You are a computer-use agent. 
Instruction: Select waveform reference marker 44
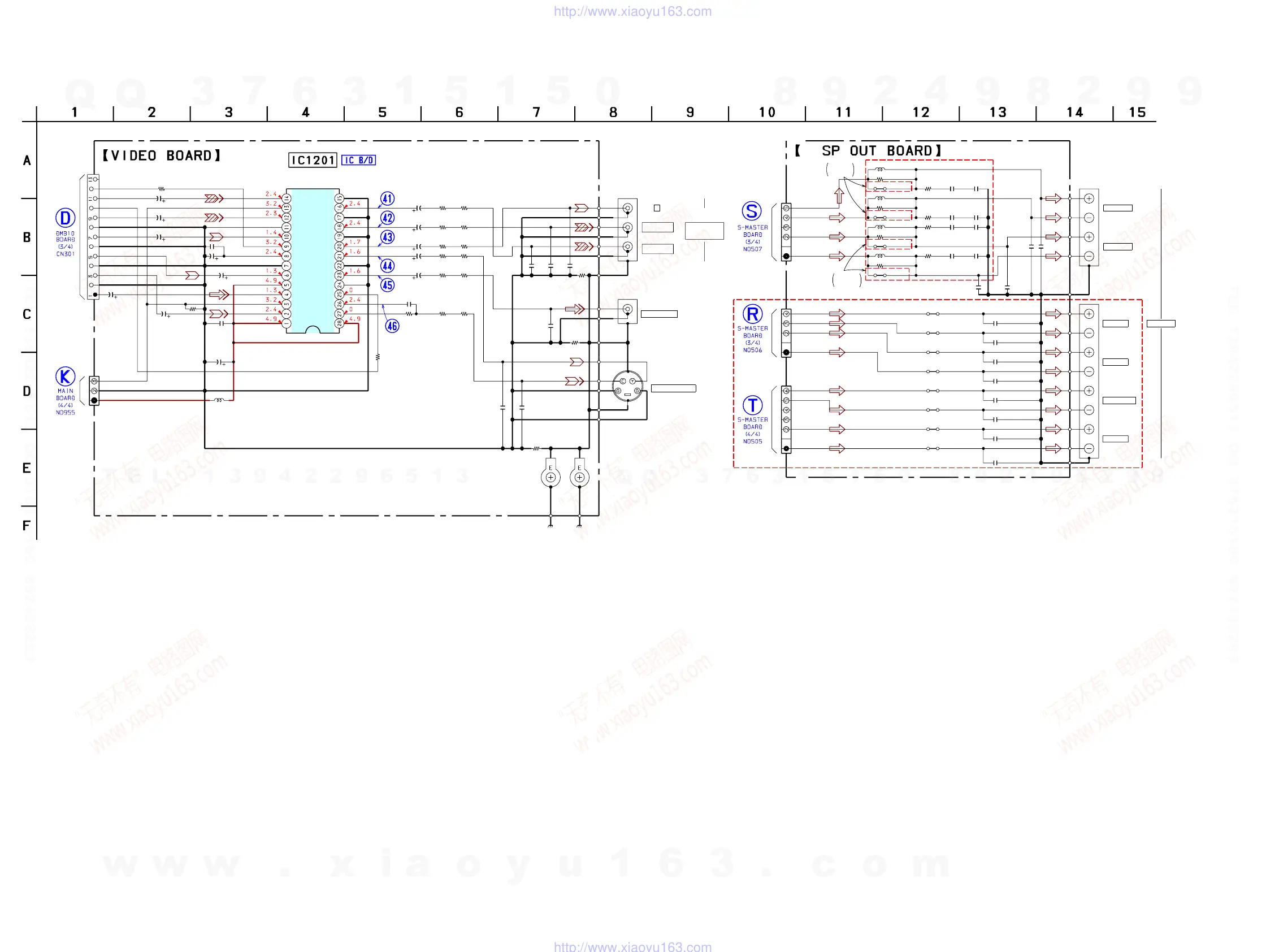[x=388, y=266]
